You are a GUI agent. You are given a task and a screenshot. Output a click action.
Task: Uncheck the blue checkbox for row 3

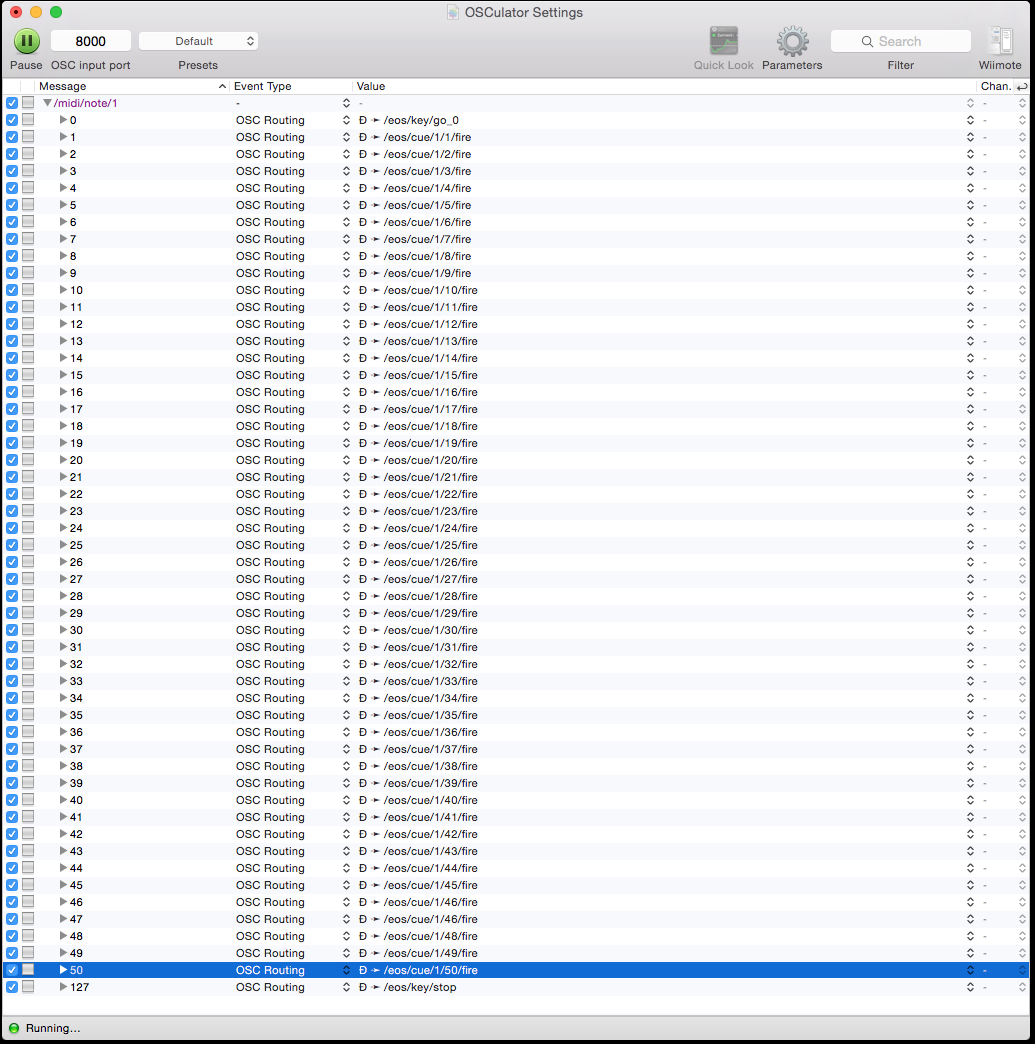pyautogui.click(x=12, y=171)
